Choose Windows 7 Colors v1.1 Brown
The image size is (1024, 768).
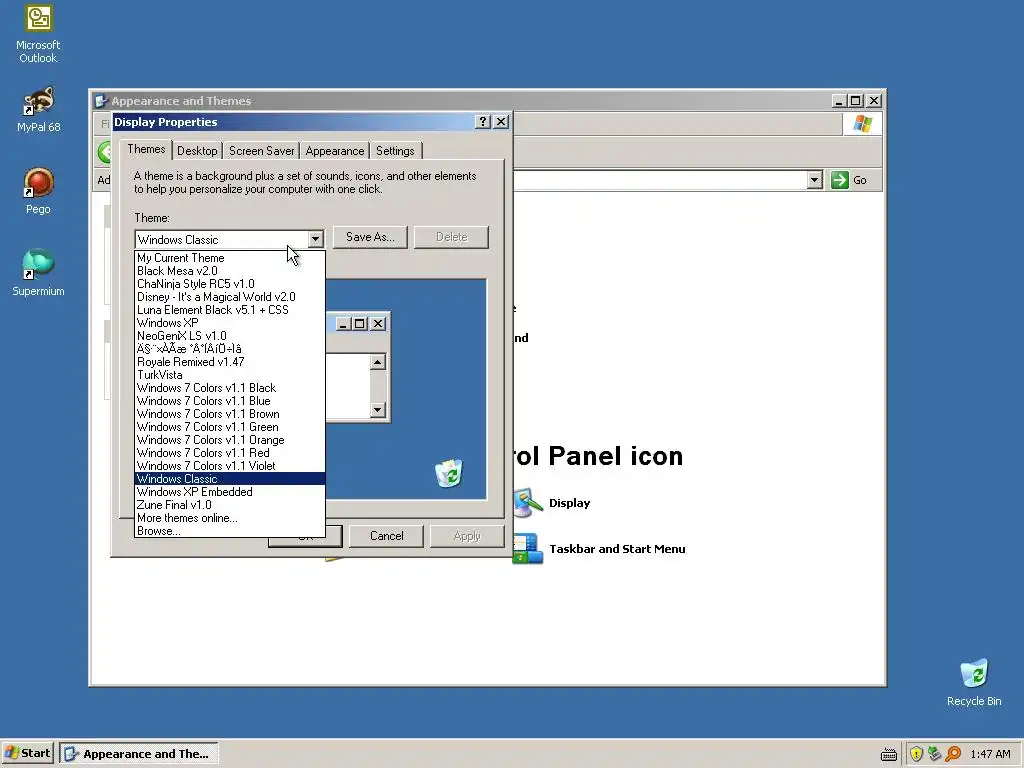[x=230, y=414]
